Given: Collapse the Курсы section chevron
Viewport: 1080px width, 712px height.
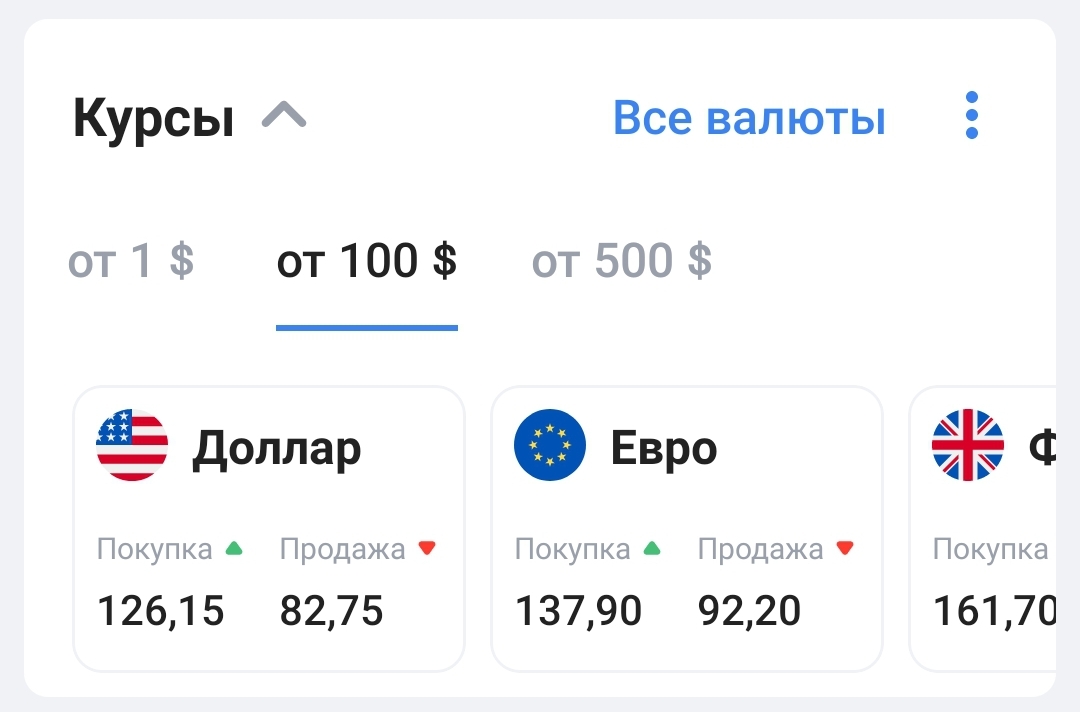Looking at the screenshot, I should [x=284, y=118].
